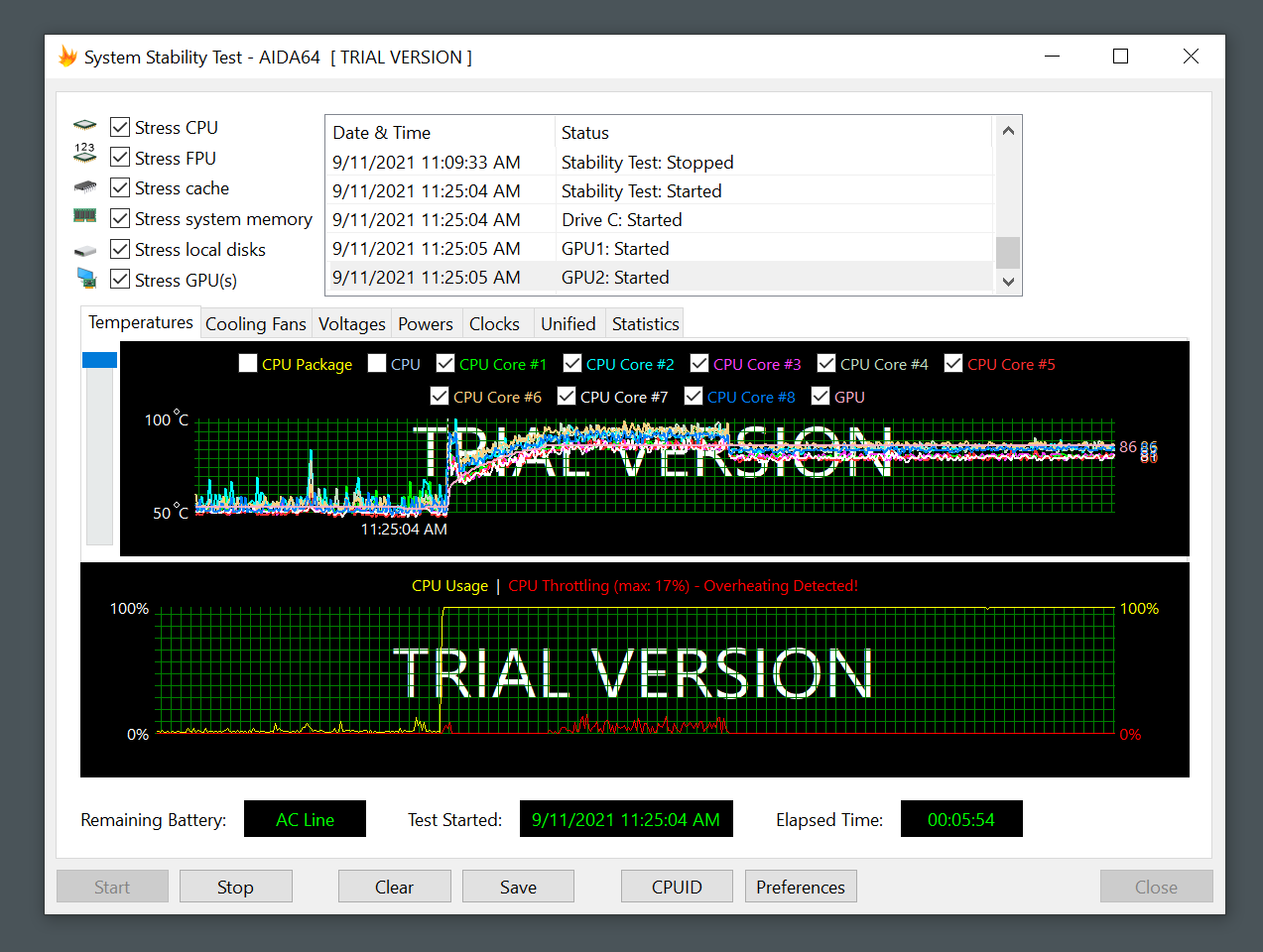Toggle the Stress cache checkbox

tap(120, 187)
